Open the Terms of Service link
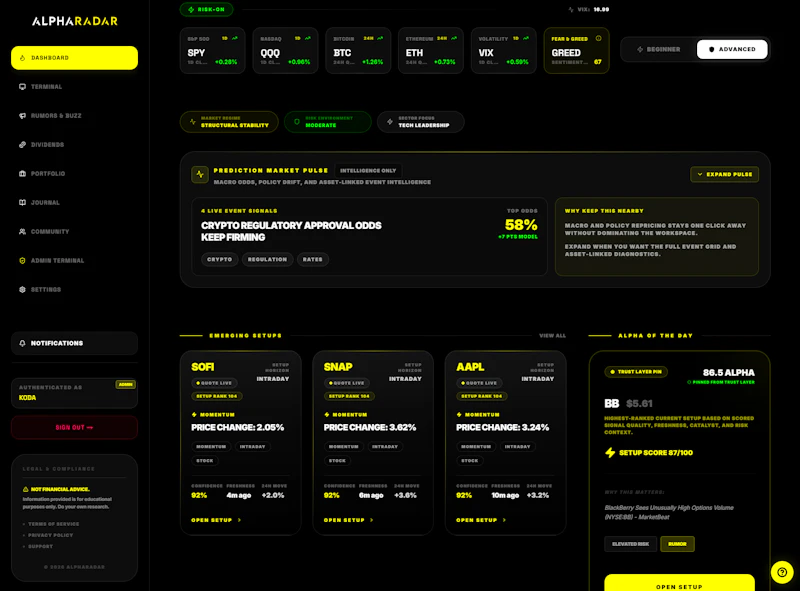Viewport: 800px width, 591px height. (x=54, y=524)
